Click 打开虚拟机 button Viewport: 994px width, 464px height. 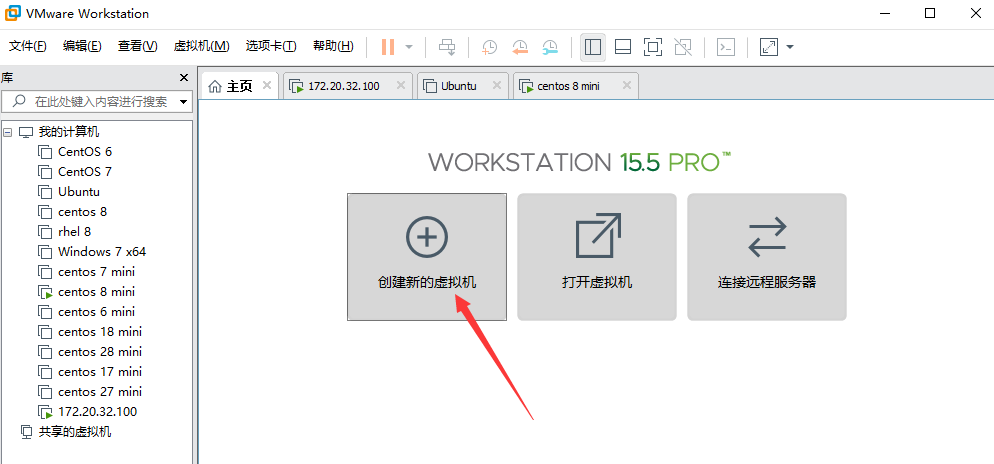click(597, 257)
